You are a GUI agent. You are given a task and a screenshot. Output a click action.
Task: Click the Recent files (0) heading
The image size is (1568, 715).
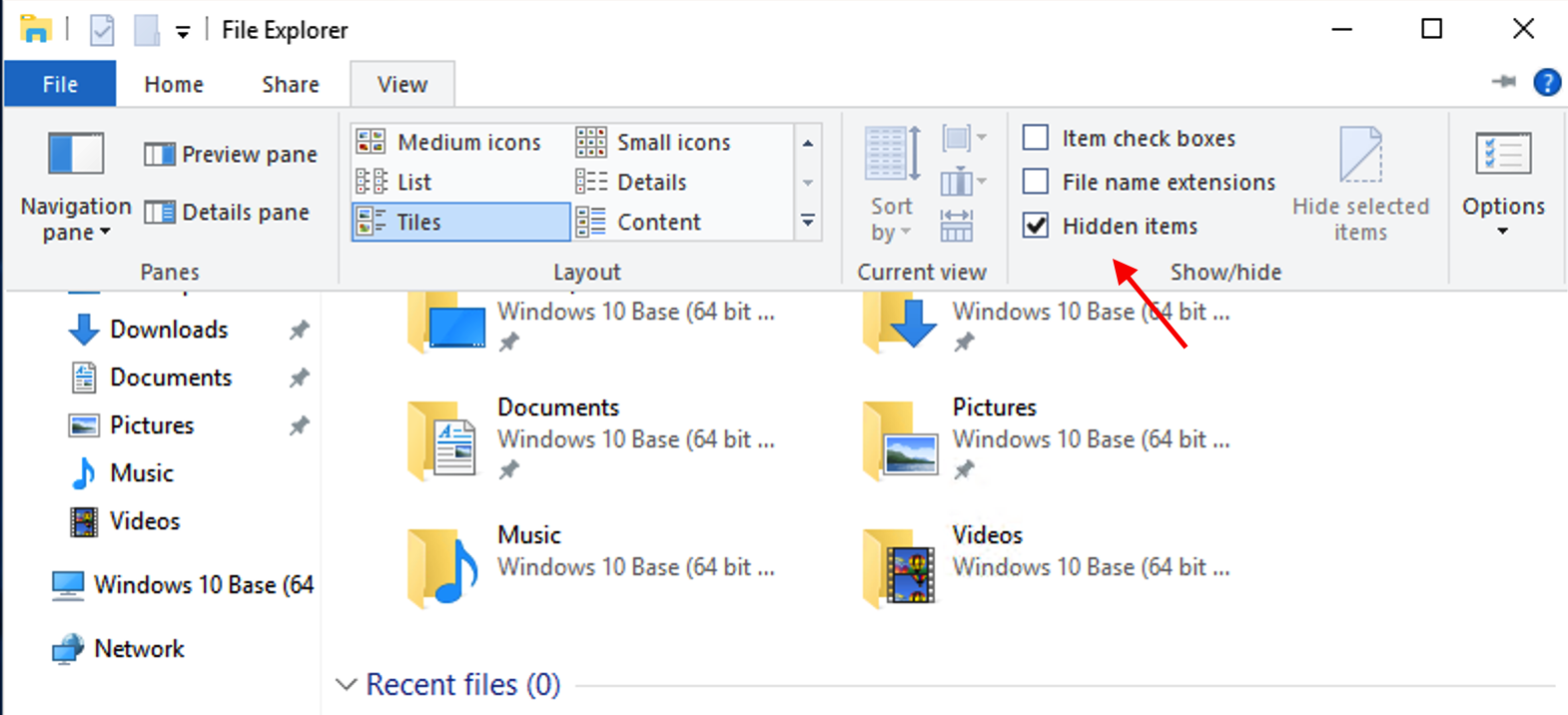(463, 685)
